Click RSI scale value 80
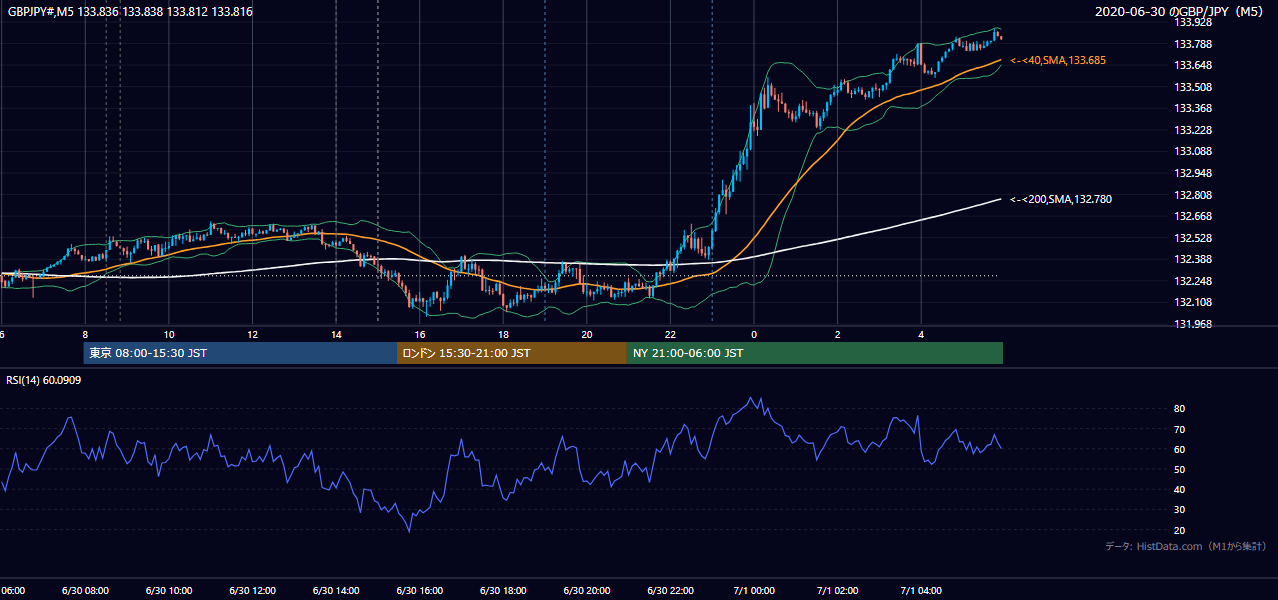1278x600 pixels. [x=1180, y=409]
